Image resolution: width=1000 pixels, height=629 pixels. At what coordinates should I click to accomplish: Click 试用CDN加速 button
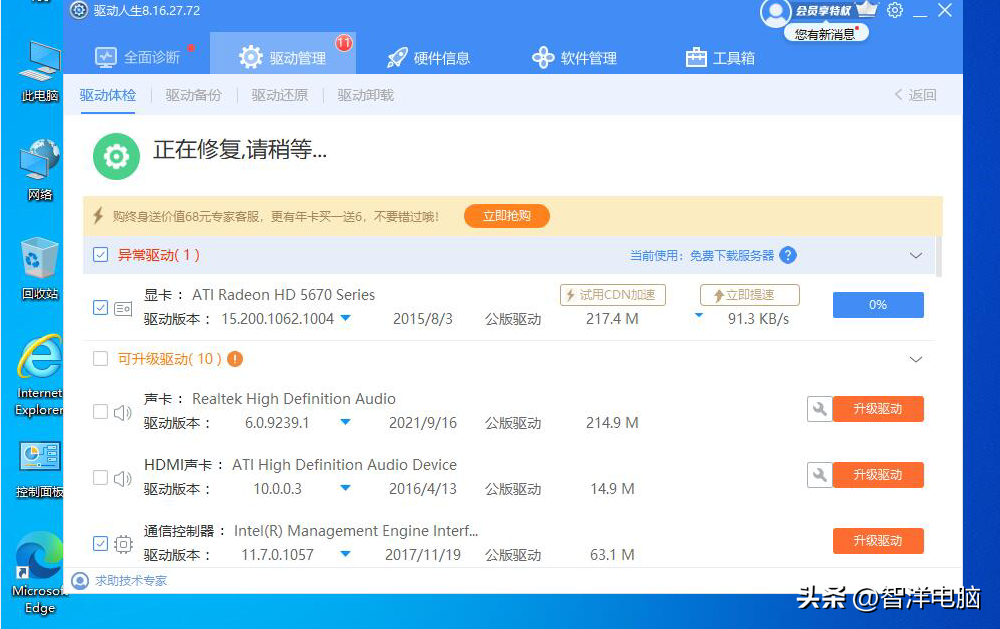[613, 295]
